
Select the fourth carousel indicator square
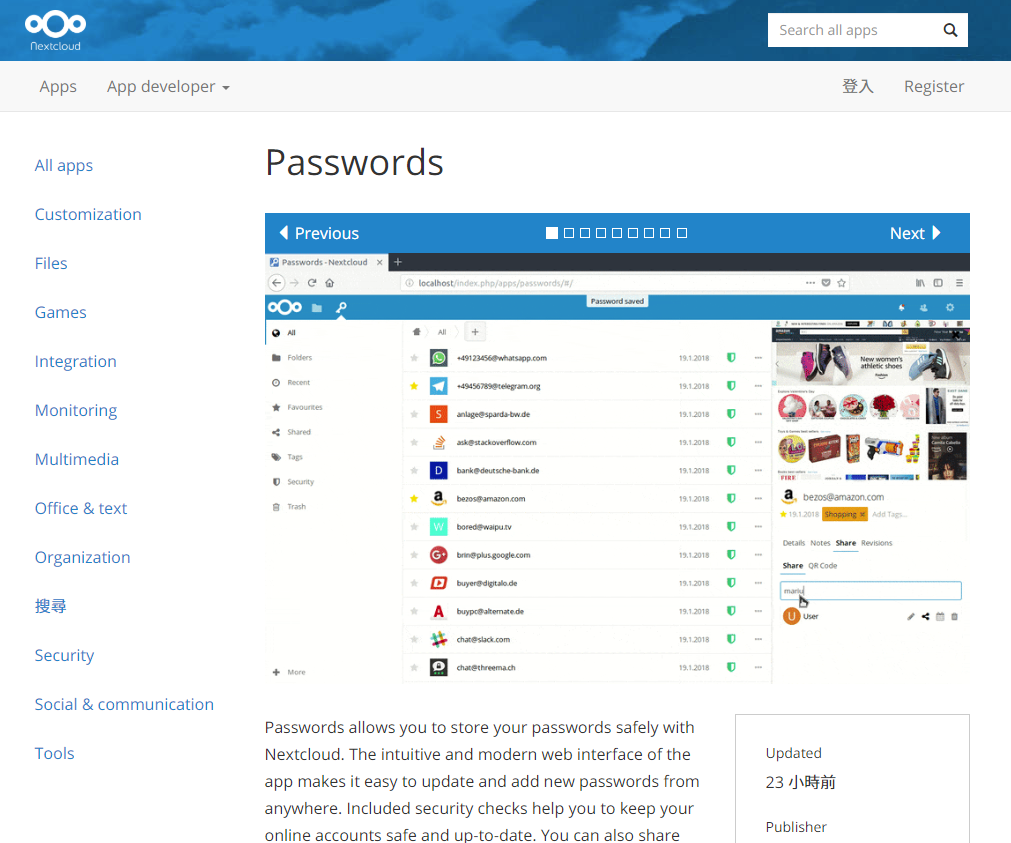601,233
